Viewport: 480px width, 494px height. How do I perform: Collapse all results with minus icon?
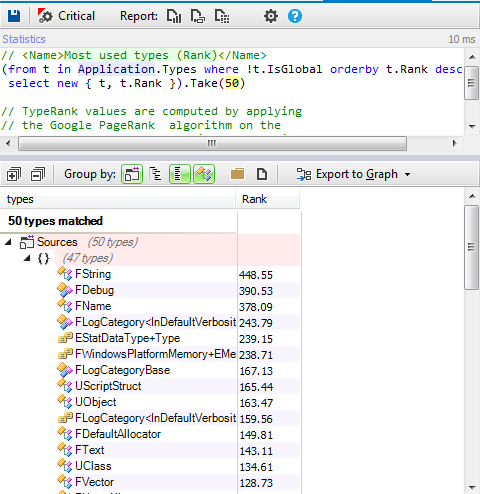[x=38, y=174]
